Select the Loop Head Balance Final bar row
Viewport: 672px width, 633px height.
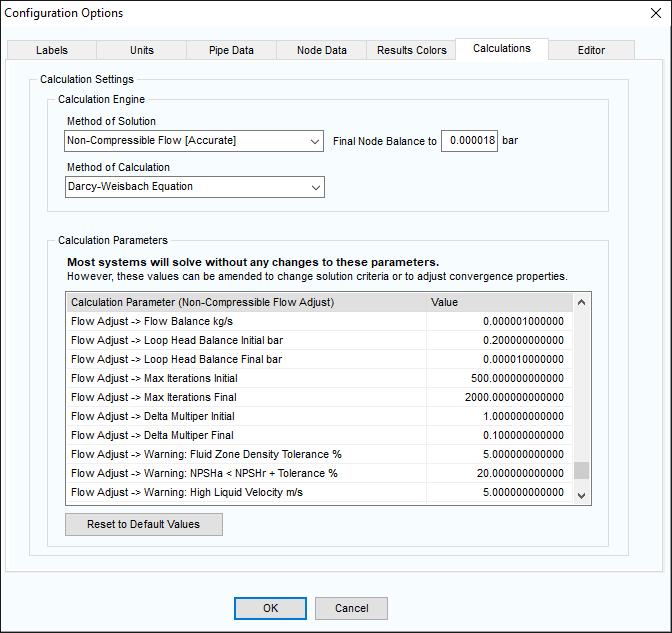point(319,359)
